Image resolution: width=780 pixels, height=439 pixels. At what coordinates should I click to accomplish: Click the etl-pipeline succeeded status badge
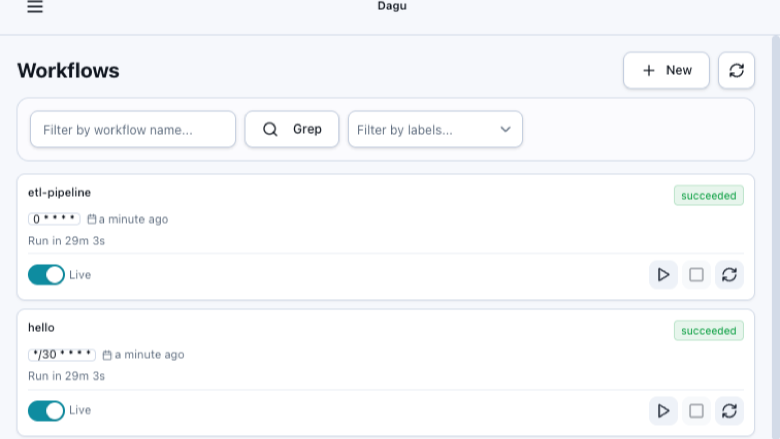[709, 195]
